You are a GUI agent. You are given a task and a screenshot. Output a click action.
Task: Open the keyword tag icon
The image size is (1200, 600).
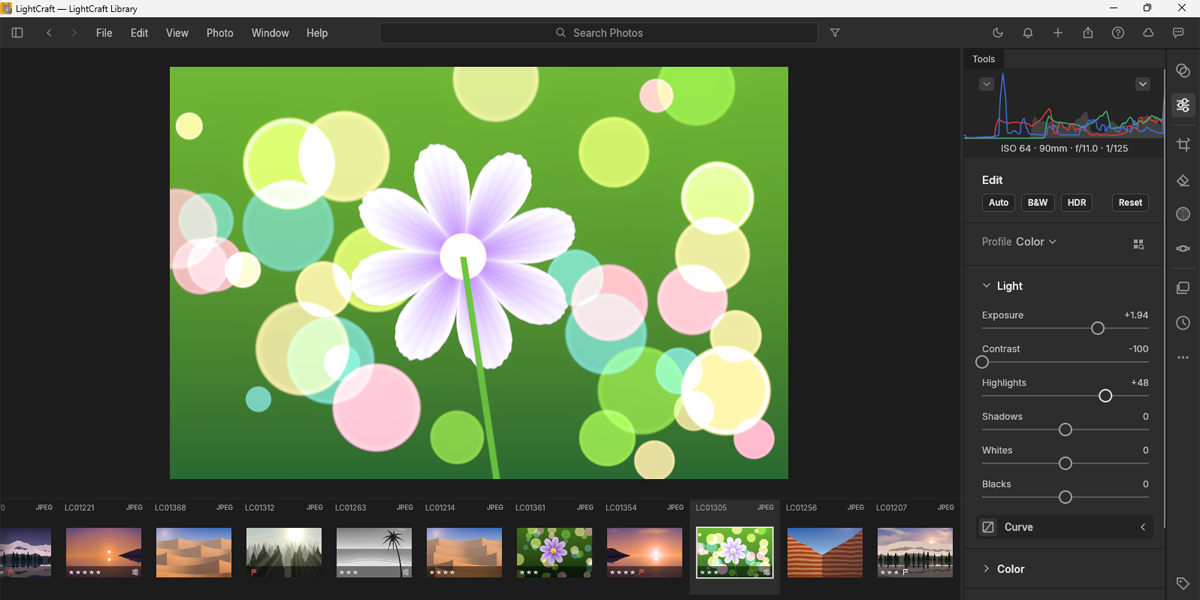tap(1183, 583)
